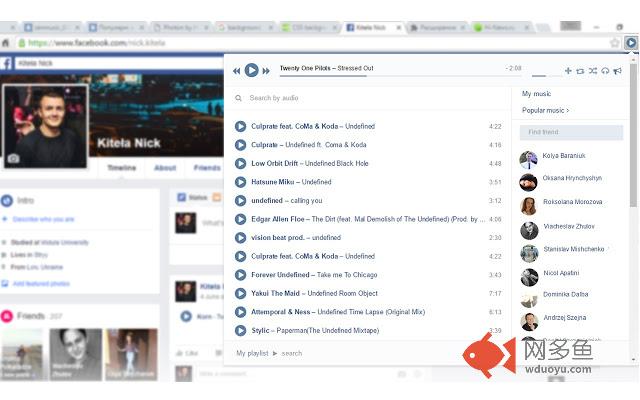Click the play icon in the Facebook post

186,316
